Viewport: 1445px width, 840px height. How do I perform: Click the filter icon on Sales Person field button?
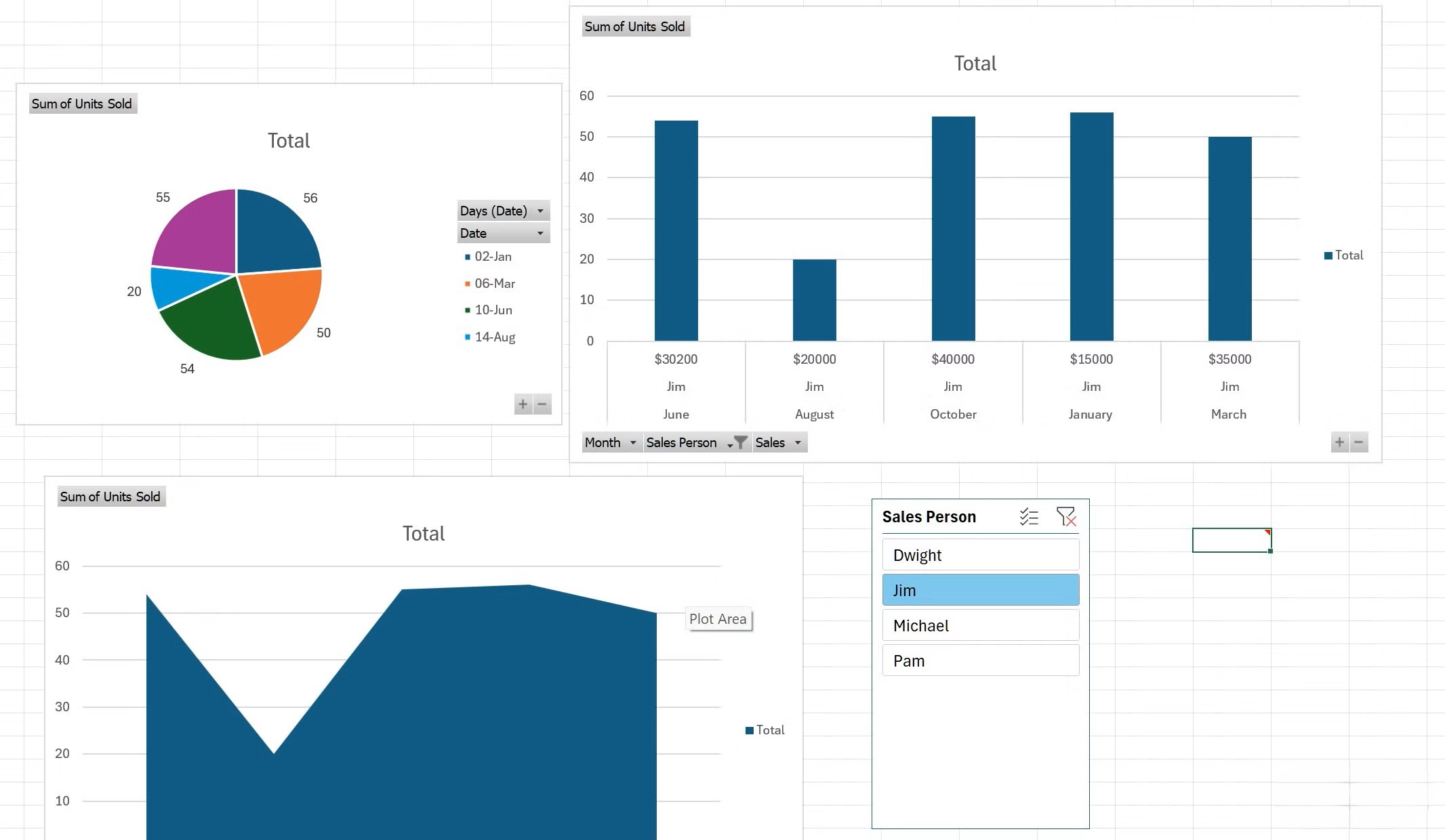(x=739, y=442)
